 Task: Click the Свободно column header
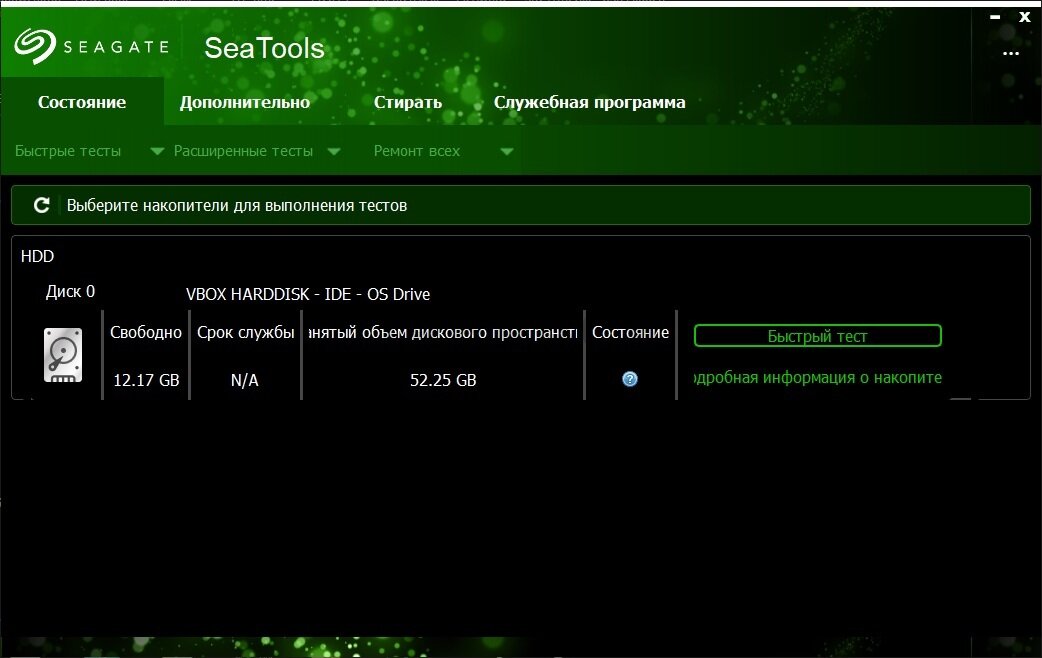[x=146, y=332]
